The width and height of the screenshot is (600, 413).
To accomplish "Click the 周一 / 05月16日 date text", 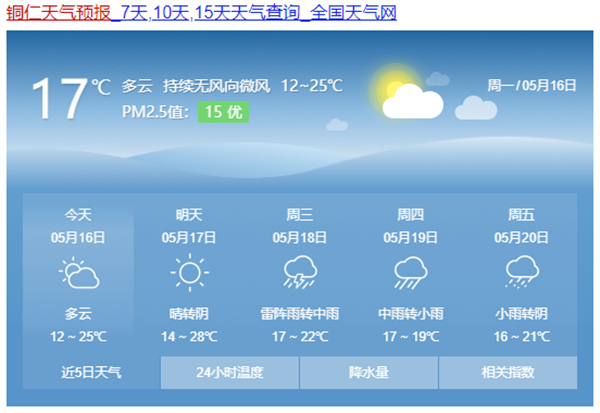I will pyautogui.click(x=532, y=86).
